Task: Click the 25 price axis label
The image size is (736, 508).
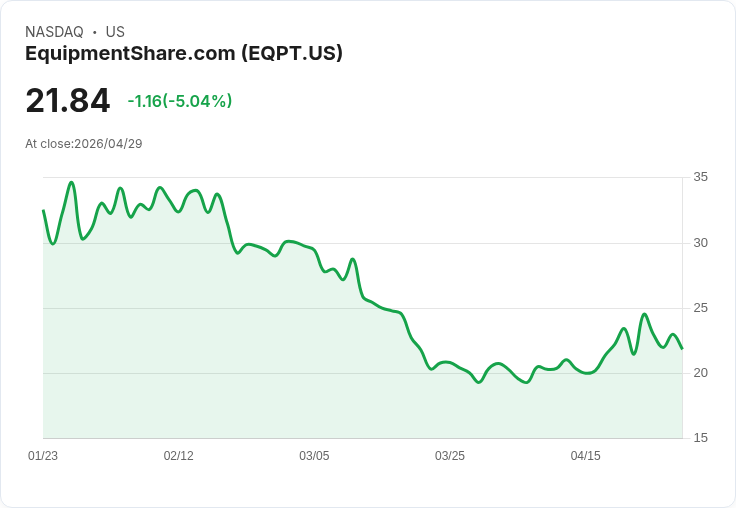Action: click(x=700, y=308)
